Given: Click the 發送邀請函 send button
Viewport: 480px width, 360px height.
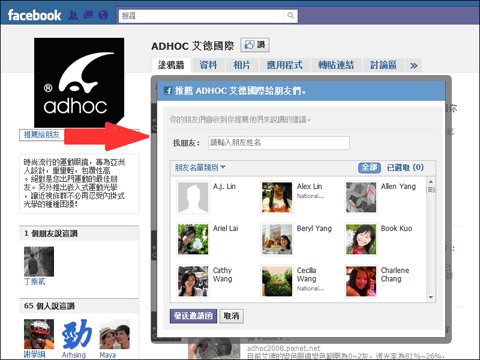Looking at the screenshot, I should (x=193, y=316).
